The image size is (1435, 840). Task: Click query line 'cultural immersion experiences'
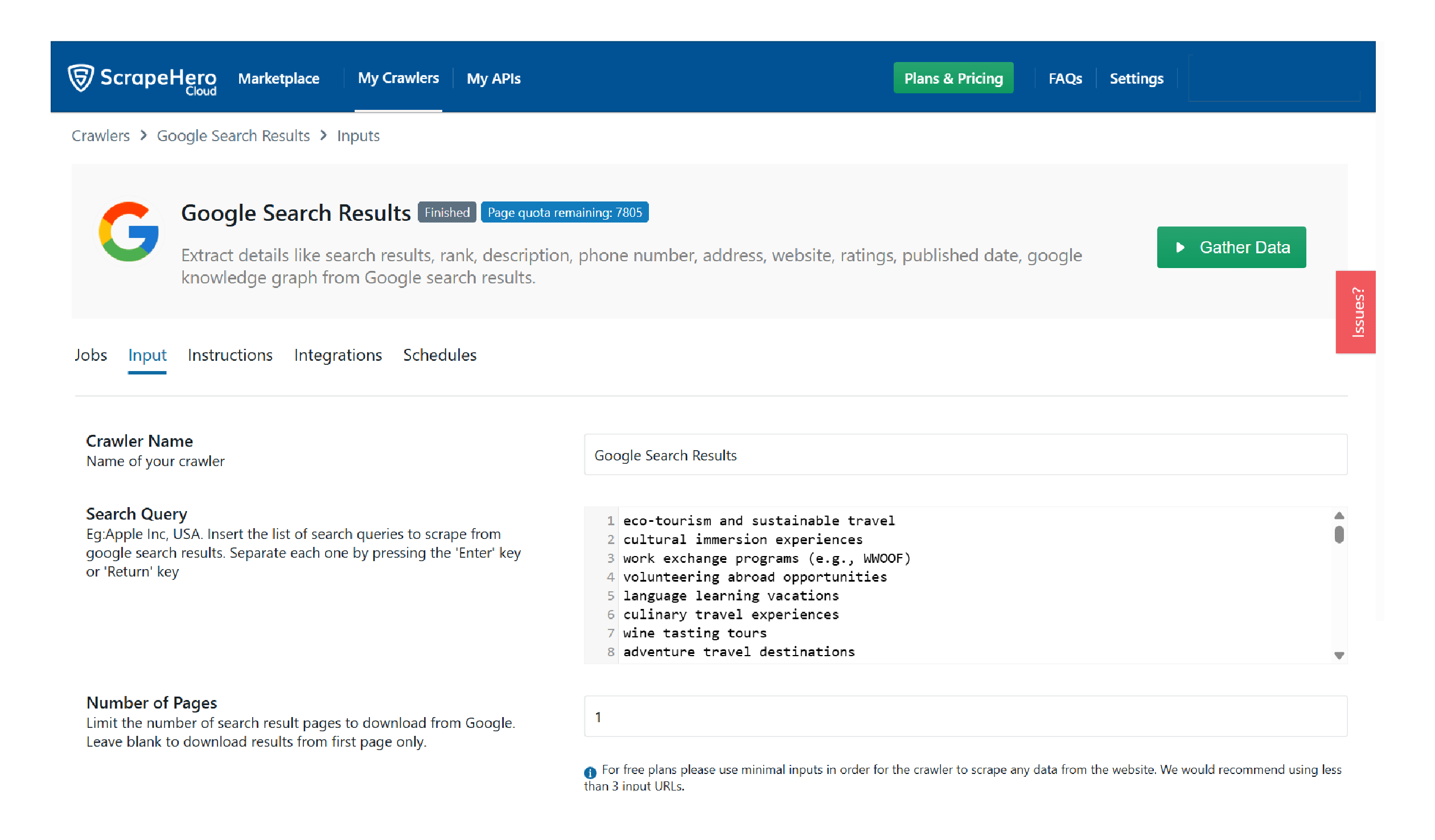(x=743, y=540)
